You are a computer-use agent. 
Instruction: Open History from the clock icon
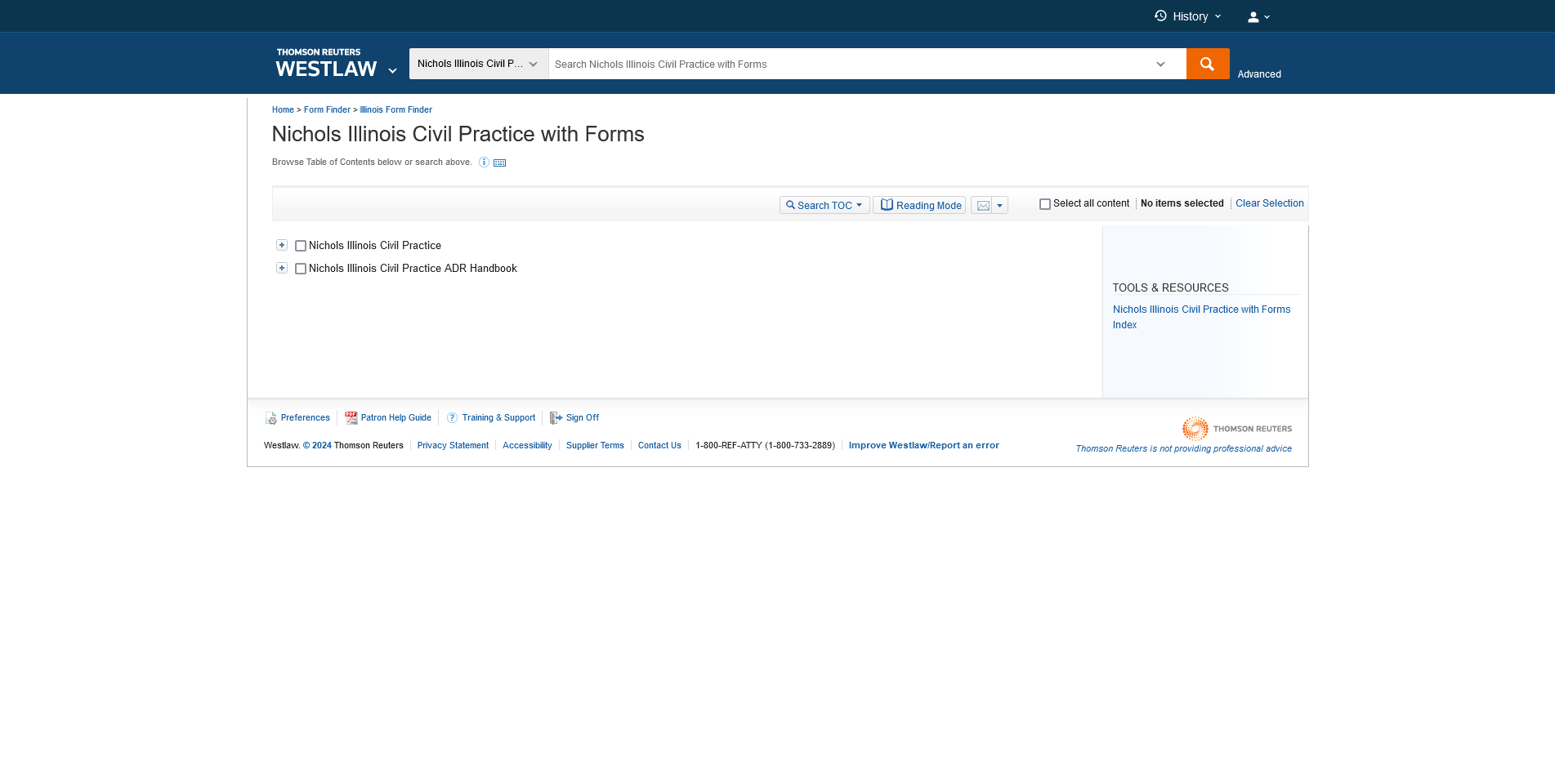click(x=1161, y=16)
